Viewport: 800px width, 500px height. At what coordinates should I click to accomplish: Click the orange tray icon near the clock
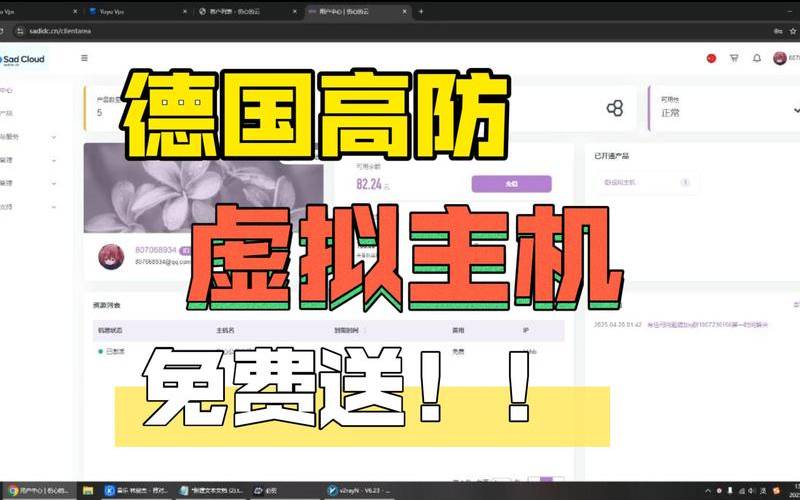point(776,491)
